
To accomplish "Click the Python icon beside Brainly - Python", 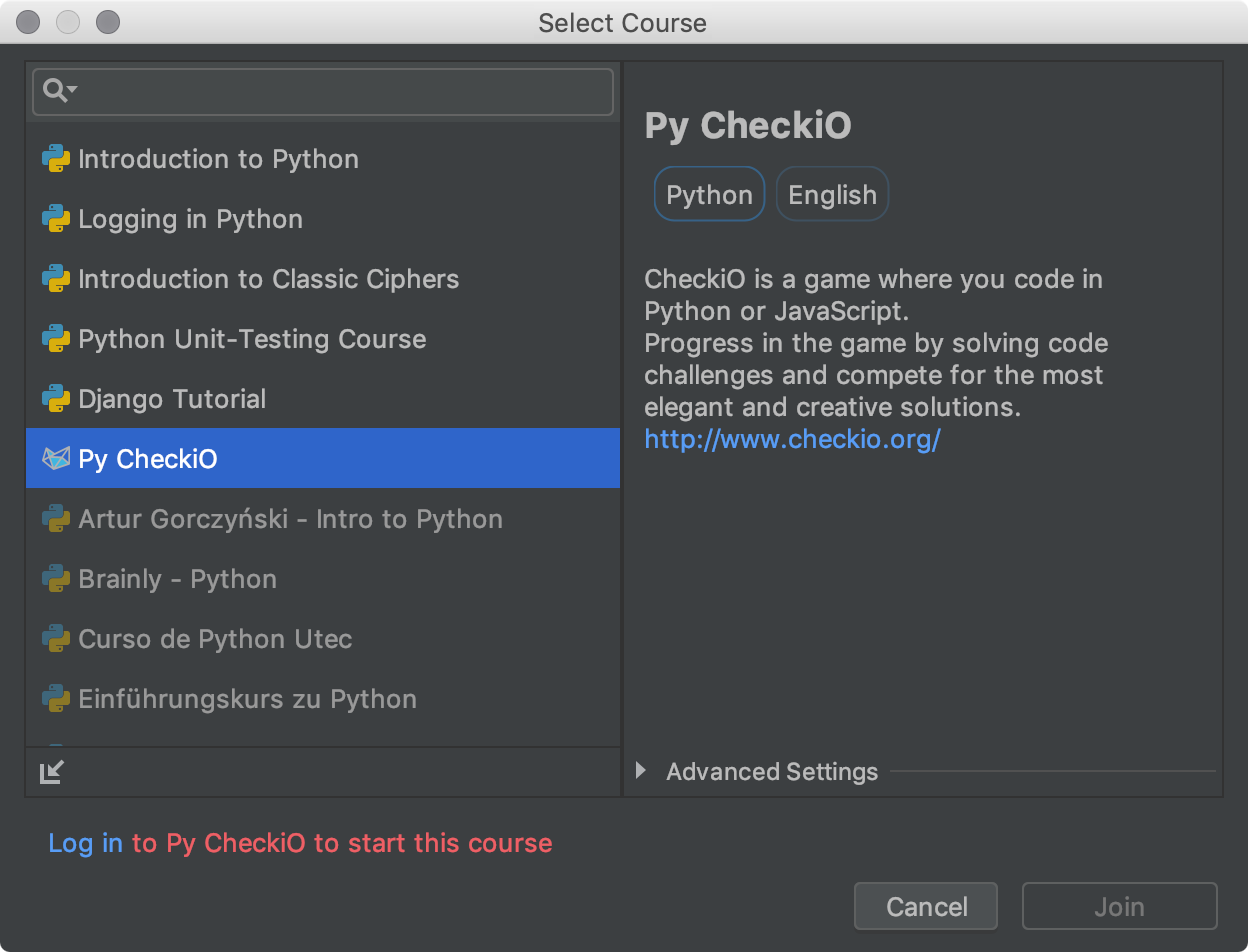I will 56,579.
